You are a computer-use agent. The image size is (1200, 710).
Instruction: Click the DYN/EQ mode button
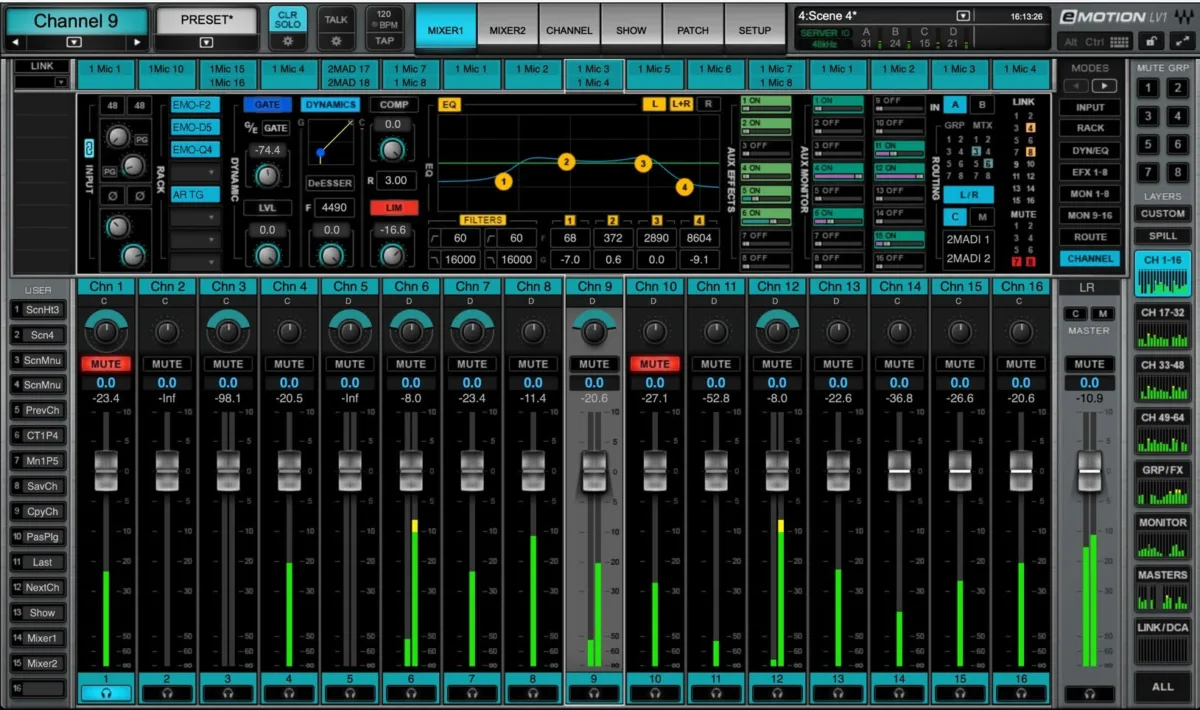[x=1089, y=150]
